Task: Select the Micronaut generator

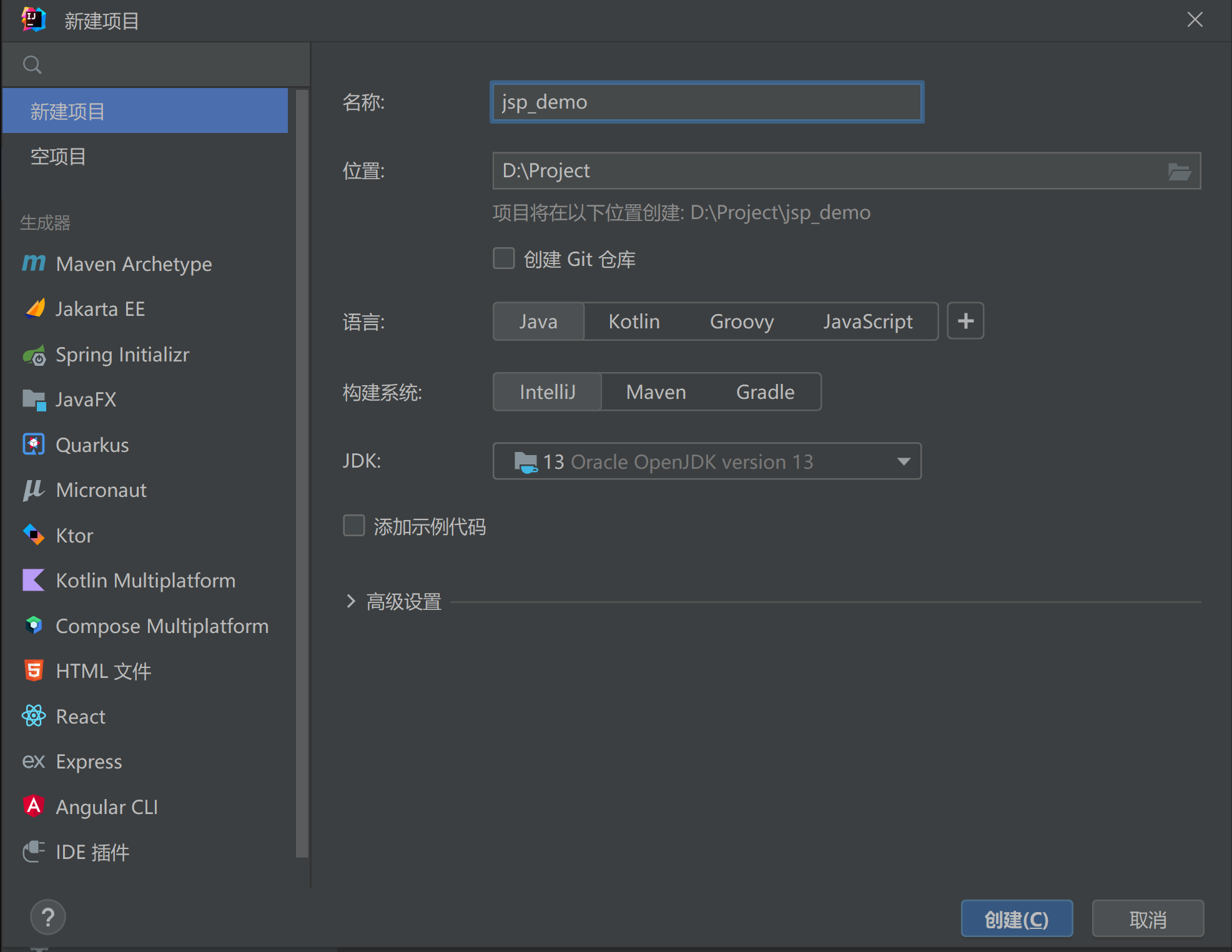Action: [101, 489]
